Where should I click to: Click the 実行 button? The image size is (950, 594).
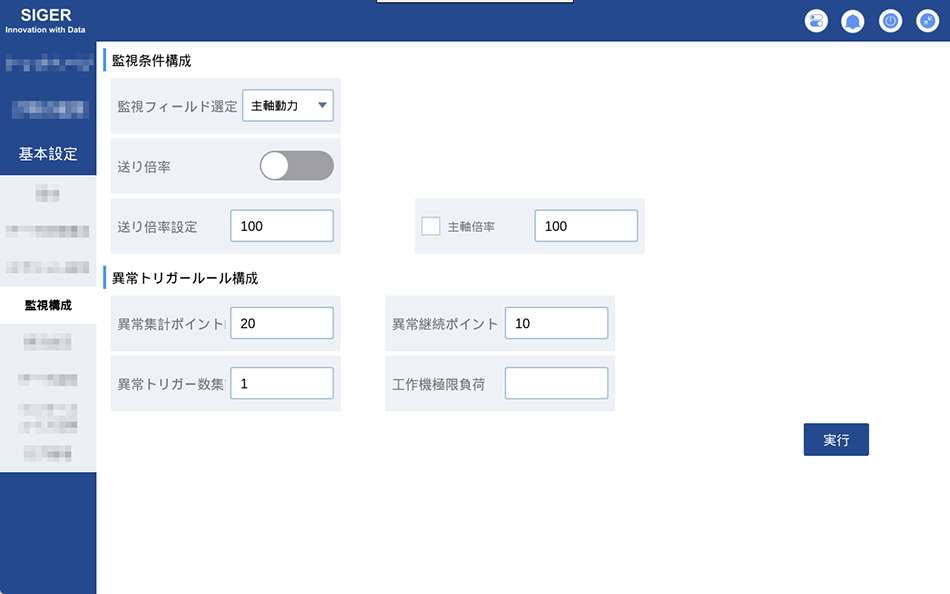[x=836, y=439]
